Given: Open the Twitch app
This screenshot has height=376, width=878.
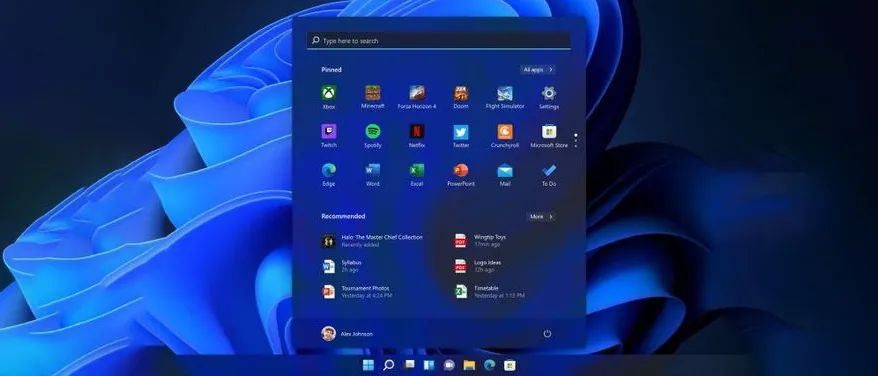Looking at the screenshot, I should (329, 136).
